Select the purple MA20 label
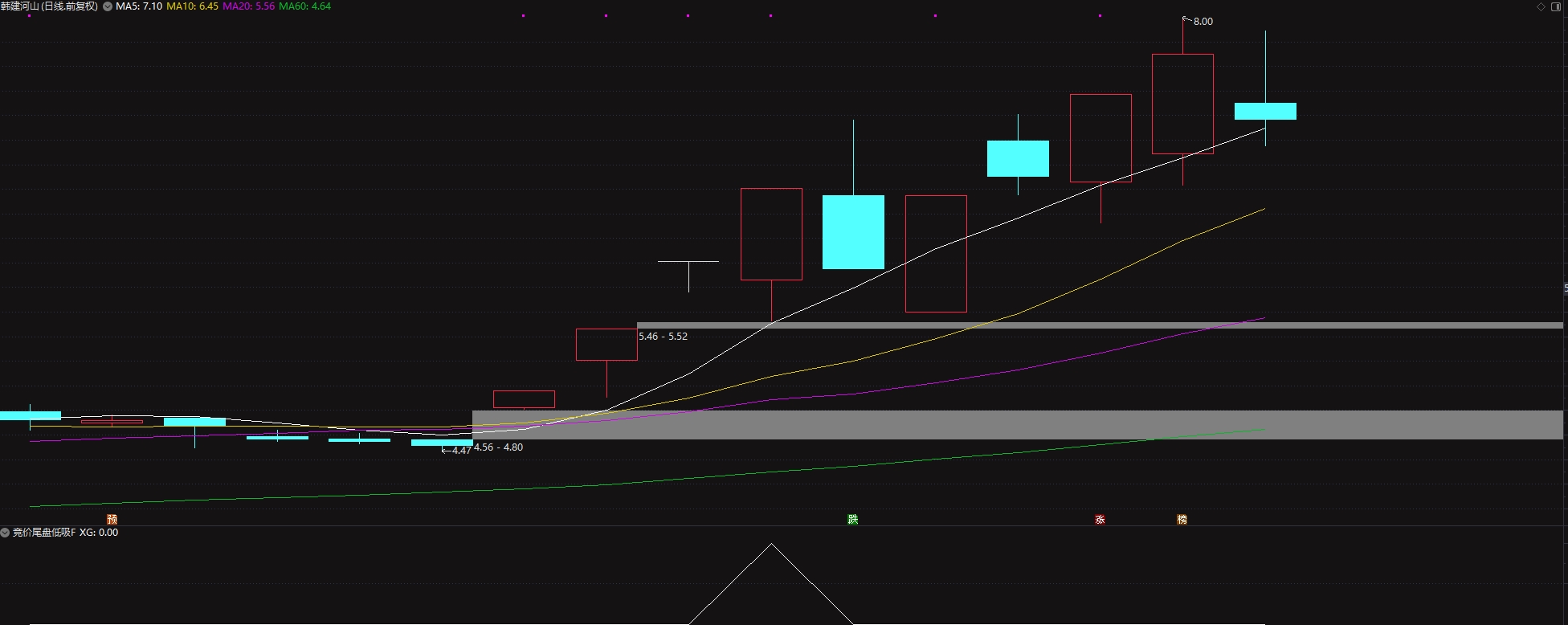This screenshot has width=1568, height=625. tap(248, 6)
